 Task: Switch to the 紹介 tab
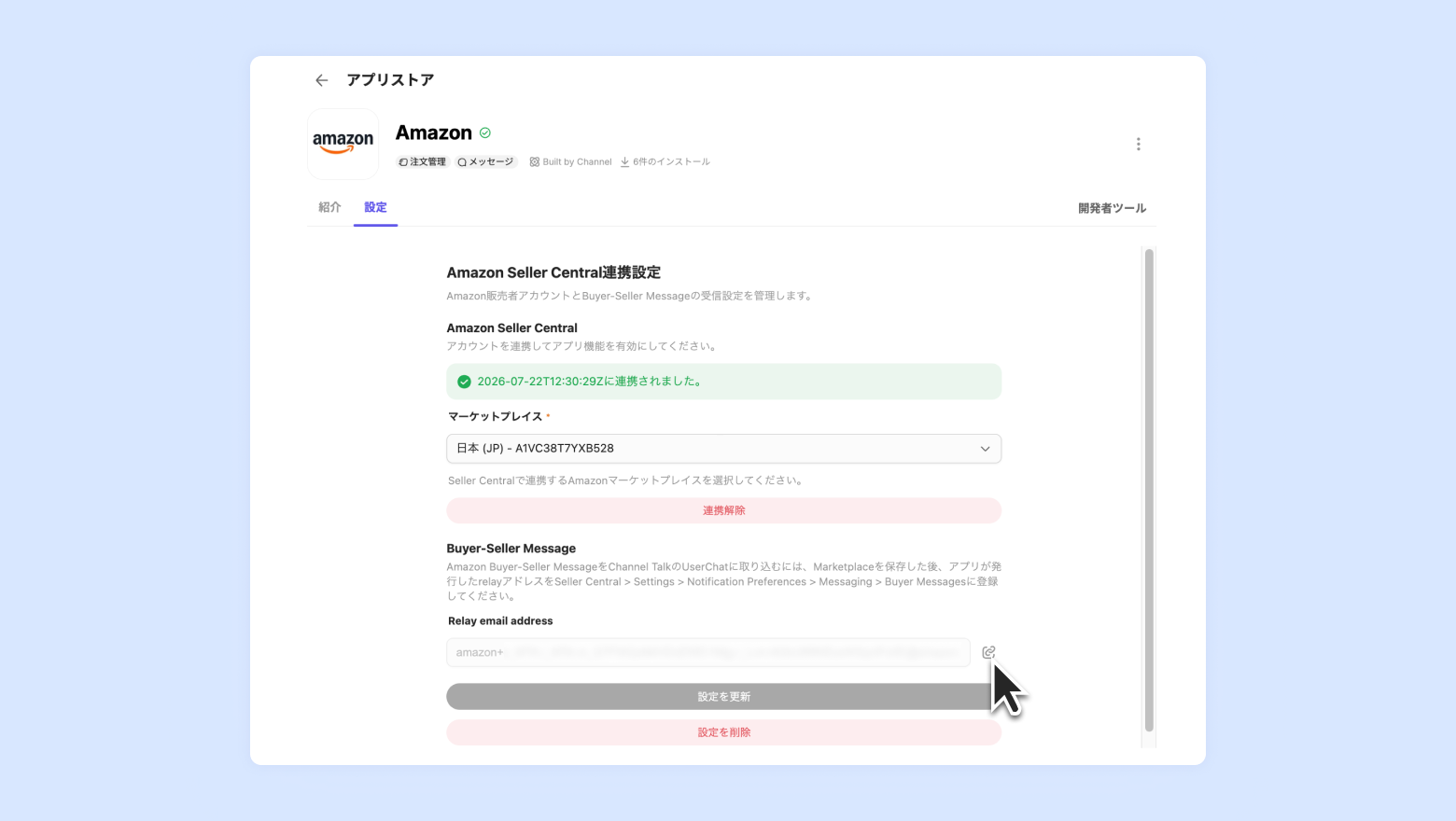click(x=329, y=207)
